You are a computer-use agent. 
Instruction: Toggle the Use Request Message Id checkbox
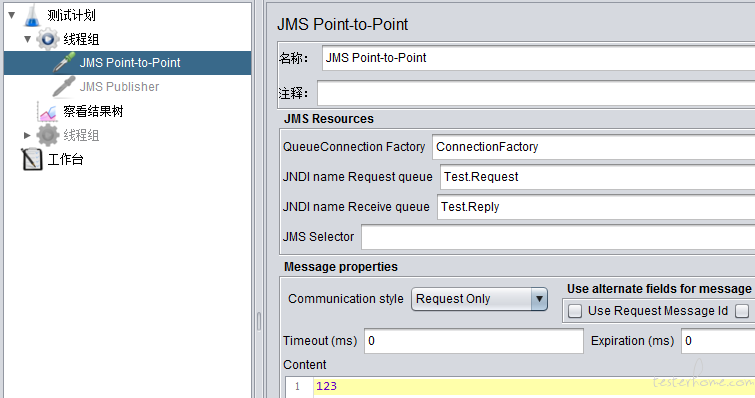point(575,311)
